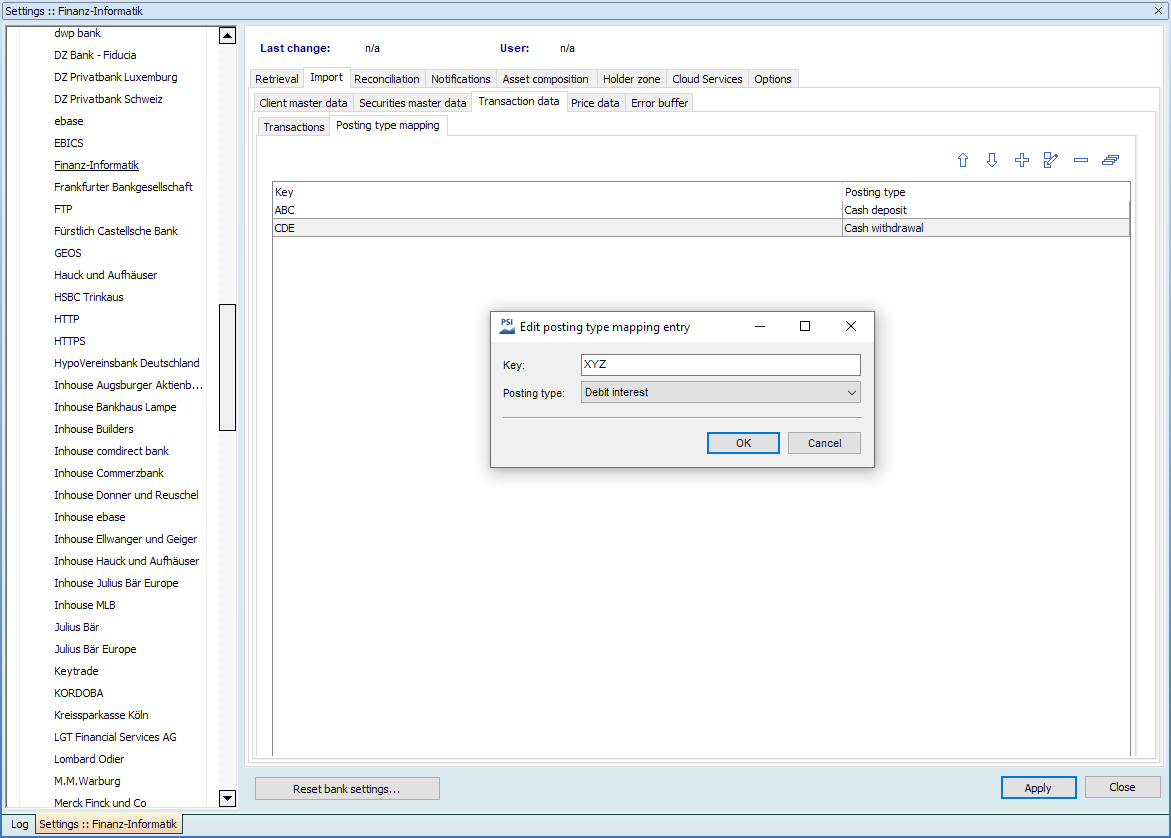The image size is (1171, 838).
Task: Select the ABC mapping row
Action: click(558, 210)
